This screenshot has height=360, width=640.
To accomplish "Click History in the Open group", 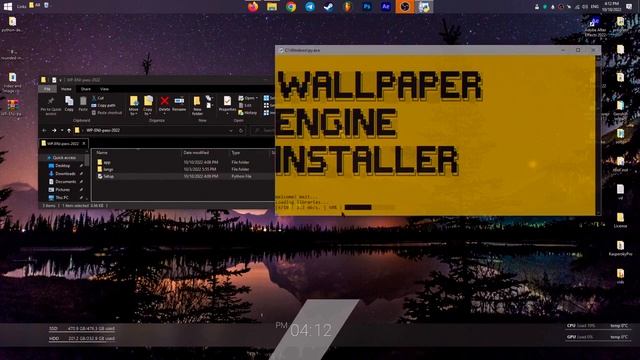I will tap(248, 113).
